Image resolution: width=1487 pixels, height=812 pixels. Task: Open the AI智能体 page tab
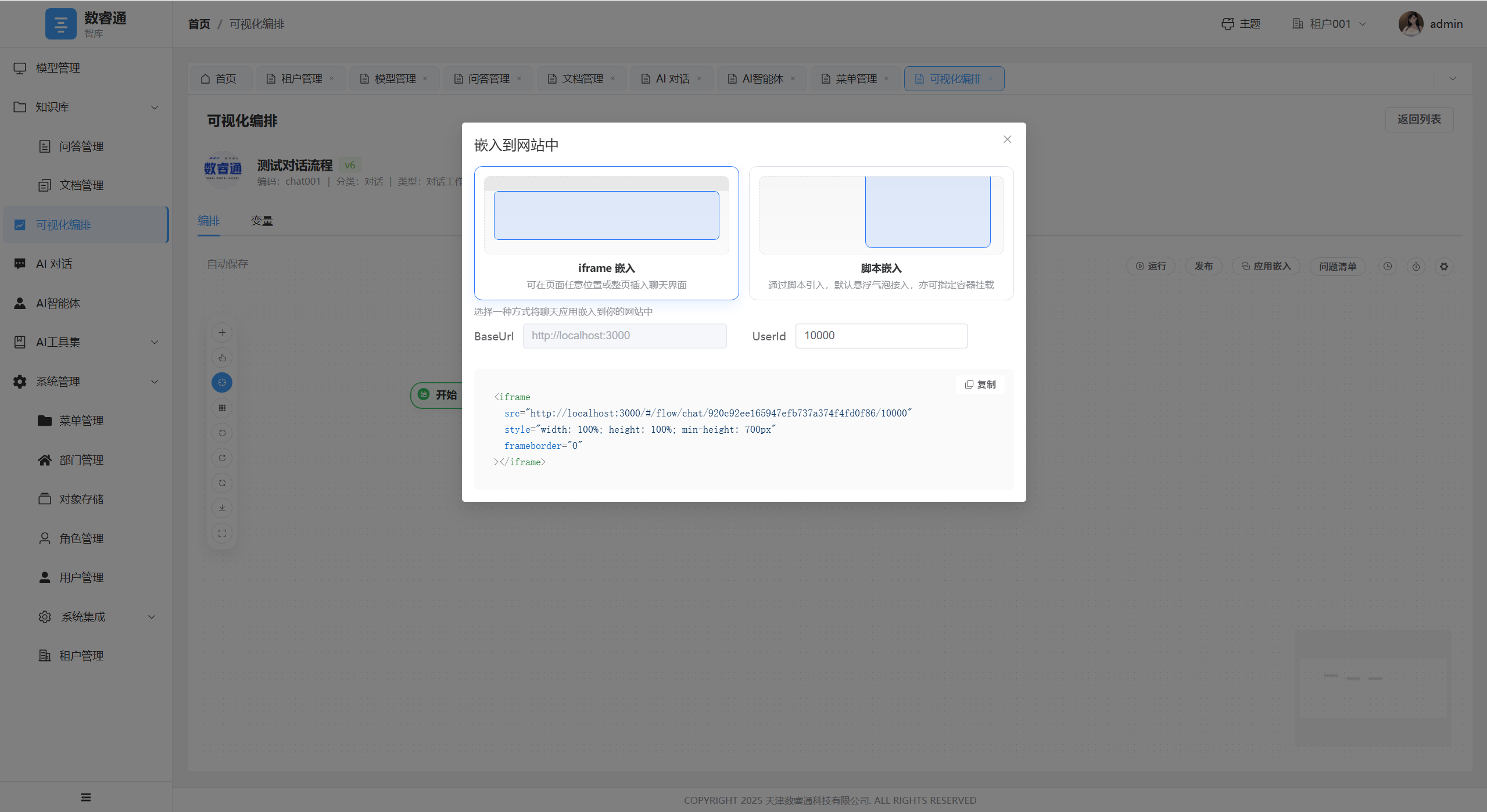click(762, 79)
